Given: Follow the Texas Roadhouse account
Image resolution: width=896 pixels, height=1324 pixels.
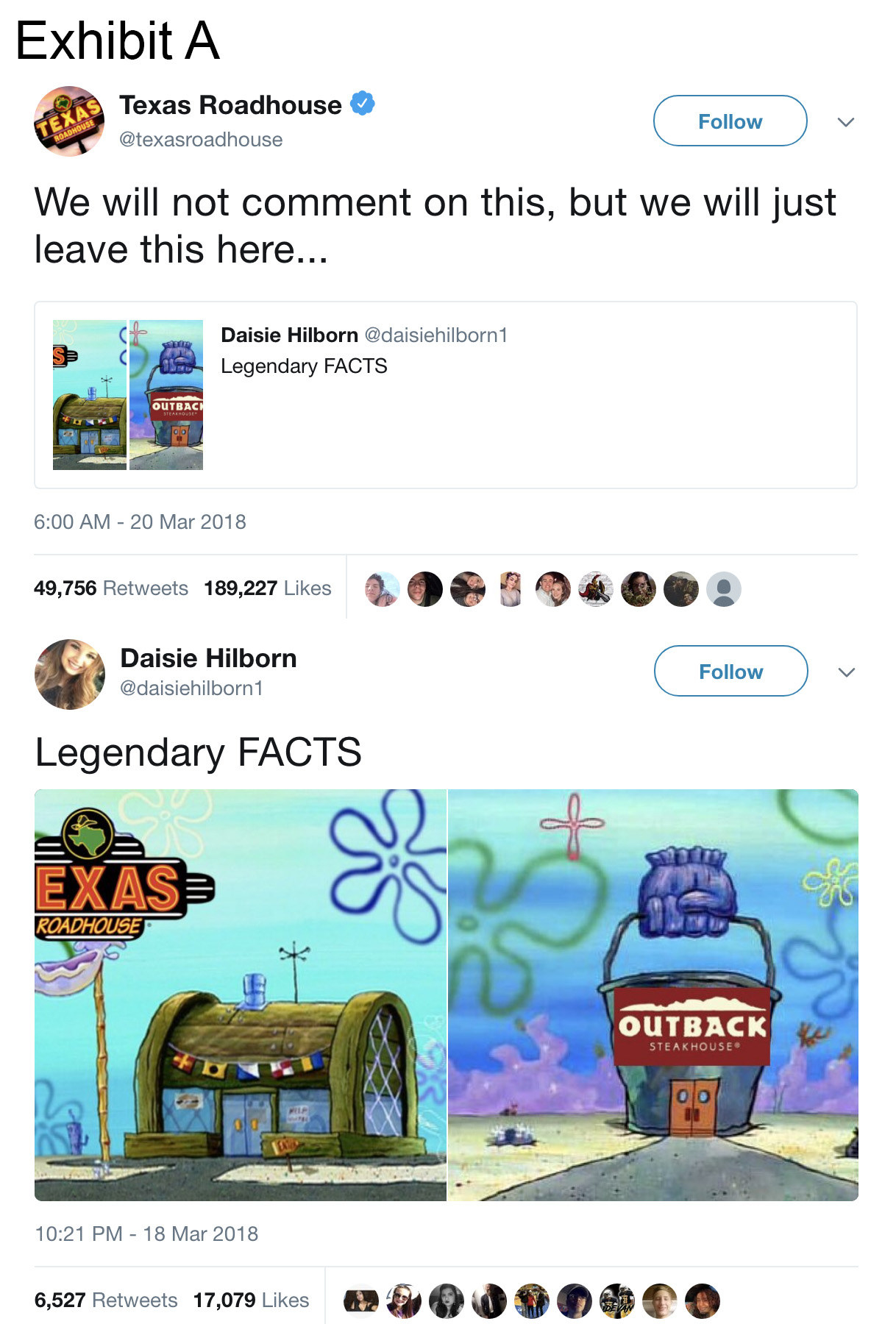Looking at the screenshot, I should tap(730, 121).
